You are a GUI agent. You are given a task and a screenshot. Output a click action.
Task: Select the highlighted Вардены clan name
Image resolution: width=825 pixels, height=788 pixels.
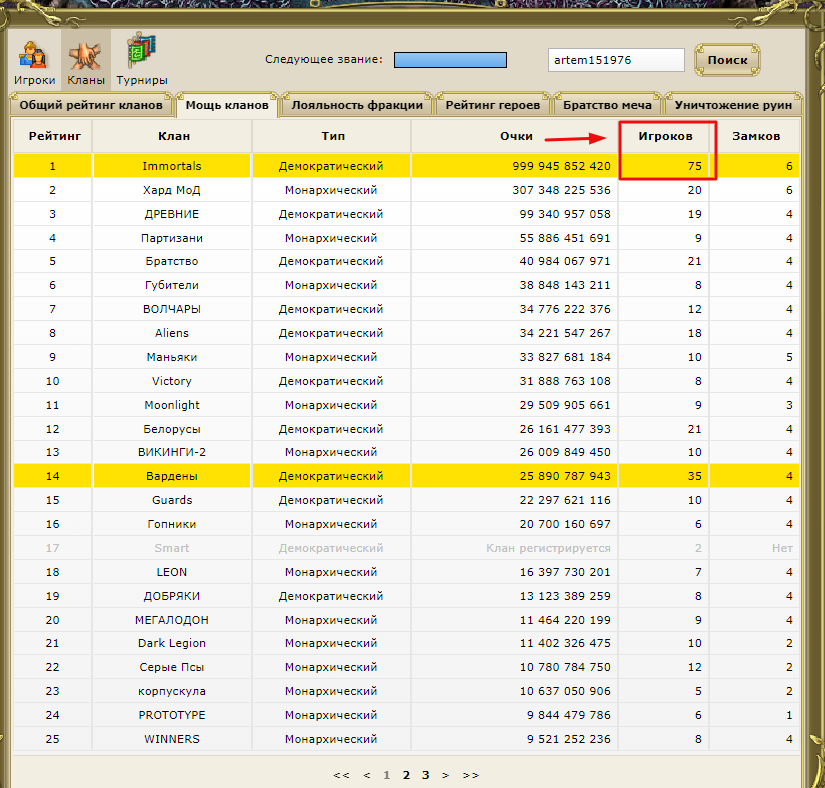pos(172,477)
